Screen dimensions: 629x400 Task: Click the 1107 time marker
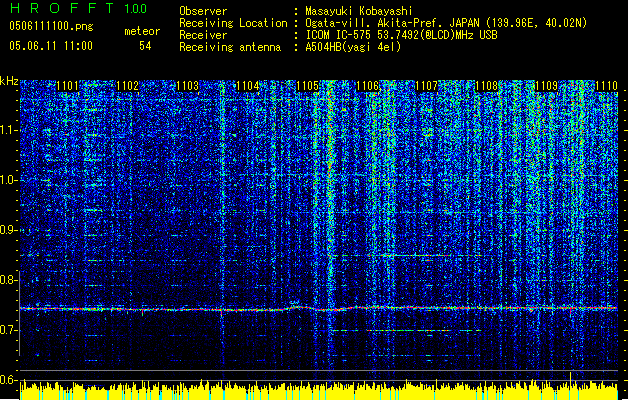pyautogui.click(x=426, y=86)
